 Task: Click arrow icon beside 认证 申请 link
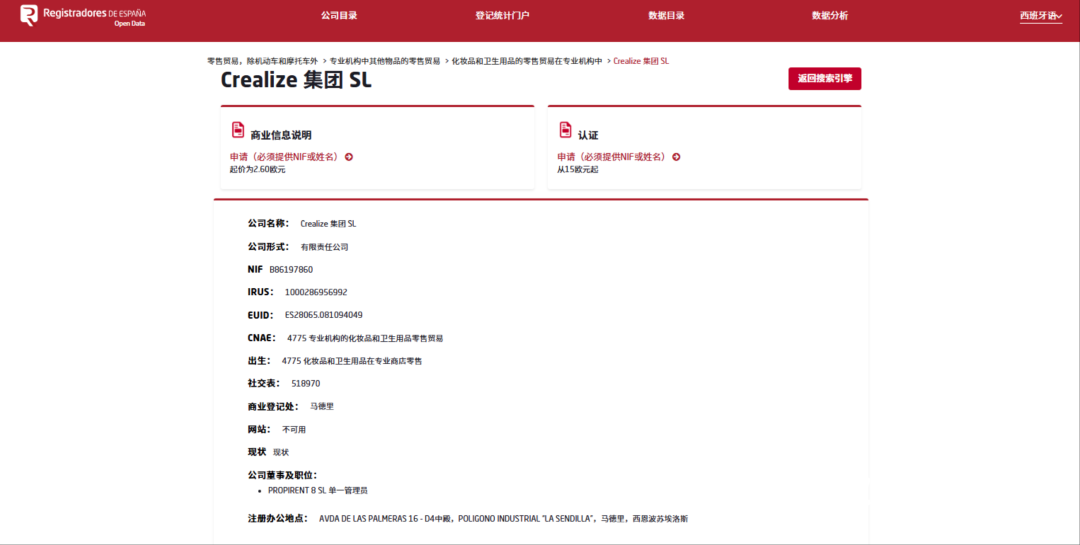click(x=676, y=157)
